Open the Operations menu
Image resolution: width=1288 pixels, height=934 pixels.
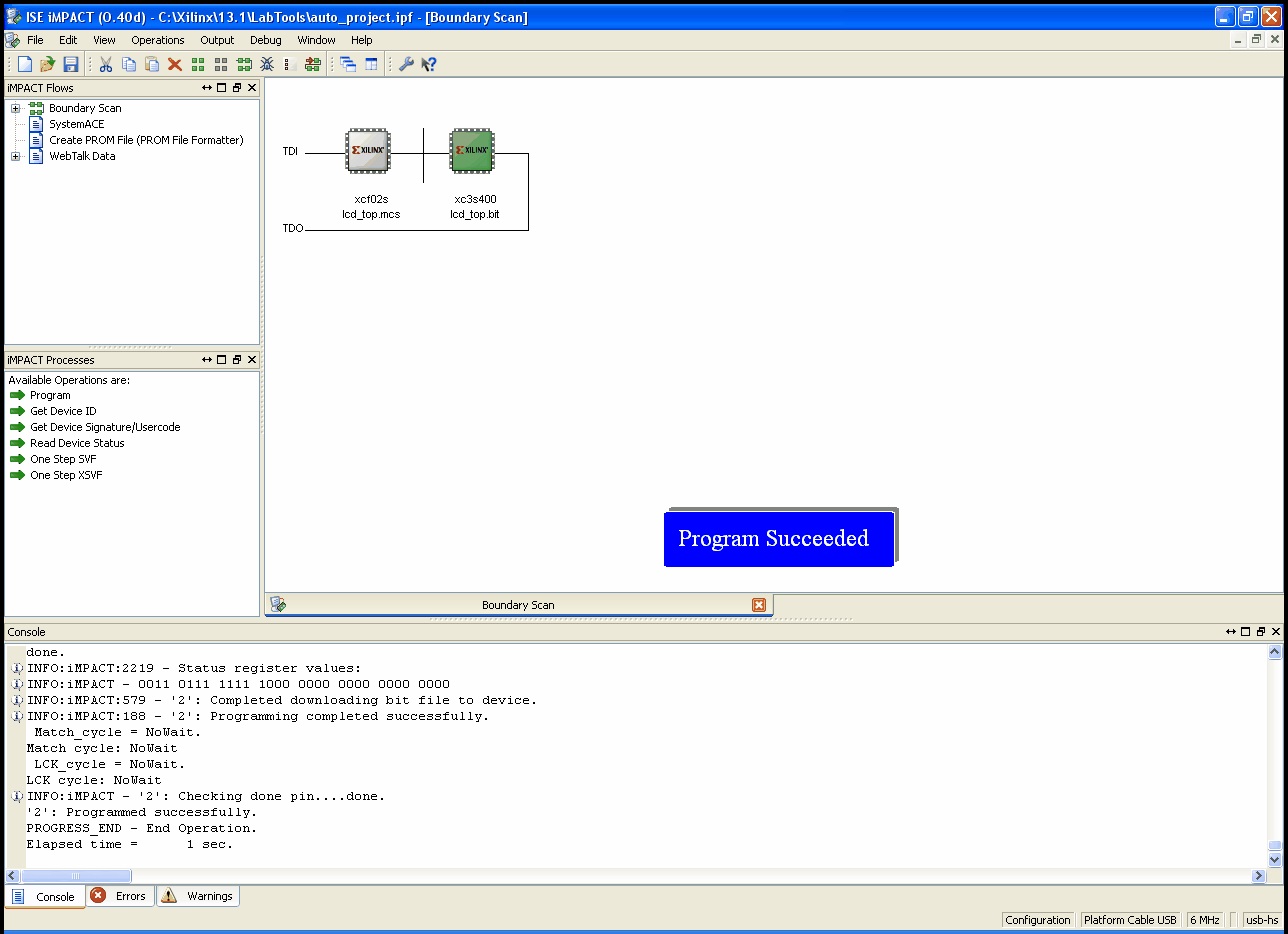(158, 40)
